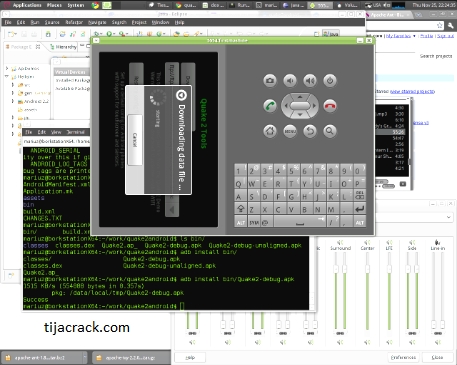Click the left ALT key on emulator keyboard
This screenshot has height=365, width=457.
[240, 222]
